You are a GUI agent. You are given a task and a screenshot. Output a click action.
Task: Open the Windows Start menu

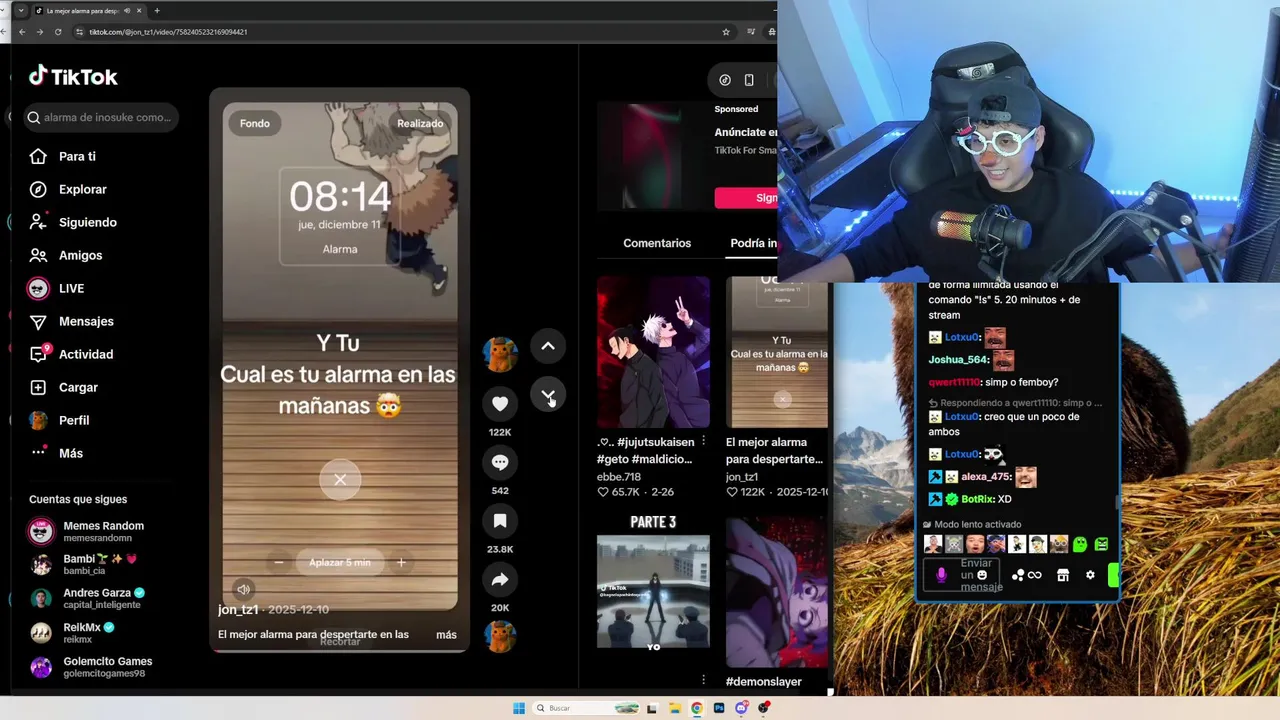[x=519, y=708]
